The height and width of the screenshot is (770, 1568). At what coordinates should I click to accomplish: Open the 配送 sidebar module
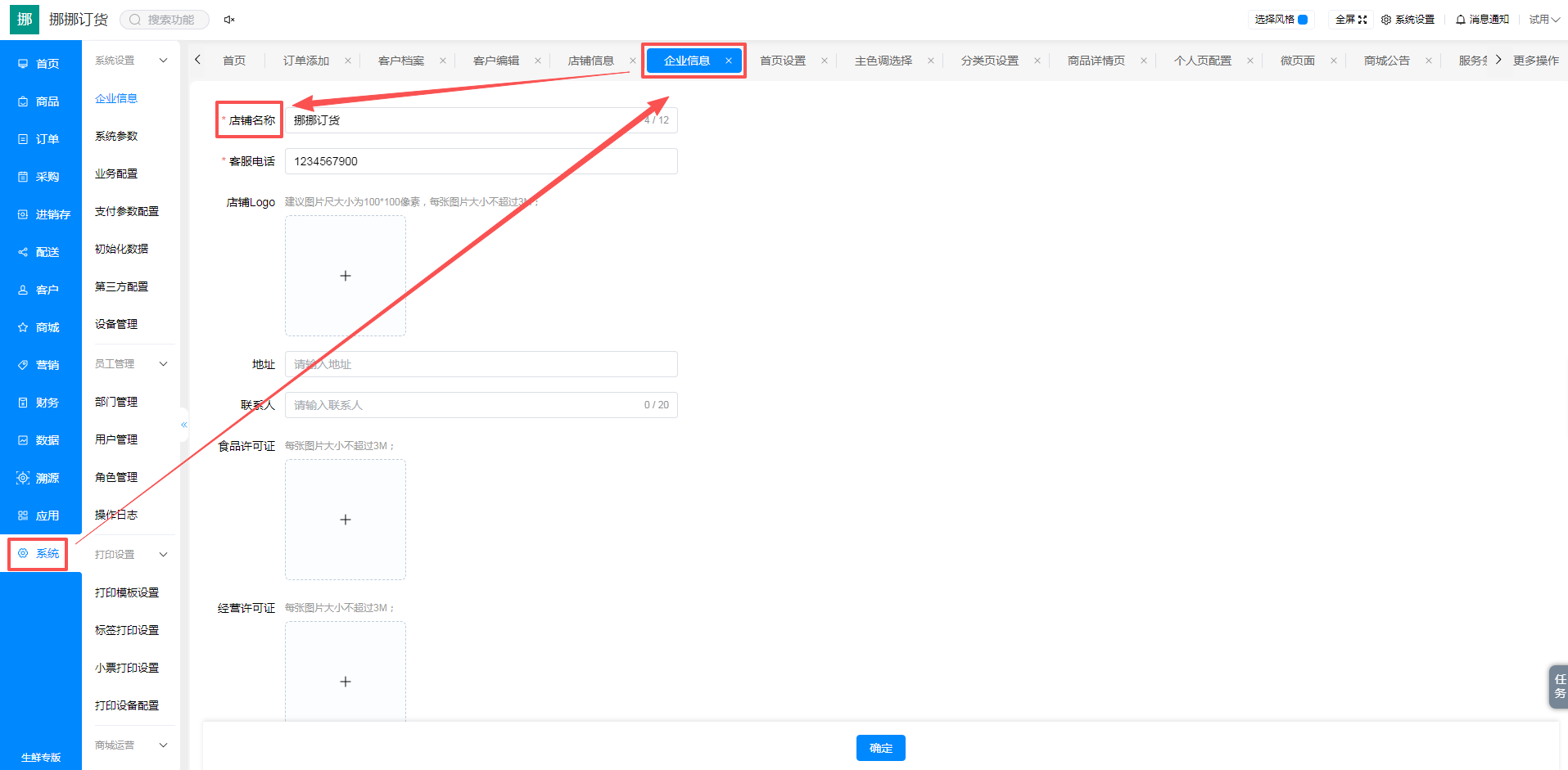[x=40, y=252]
